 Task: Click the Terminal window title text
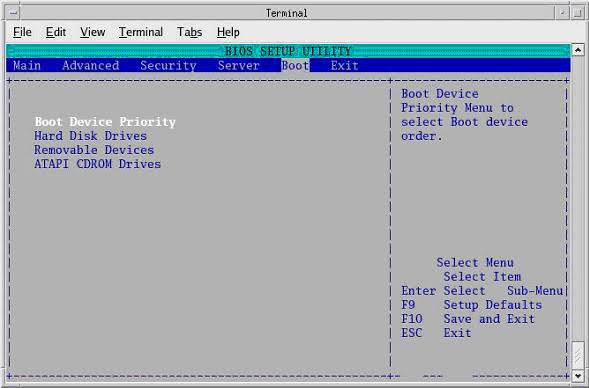point(287,13)
